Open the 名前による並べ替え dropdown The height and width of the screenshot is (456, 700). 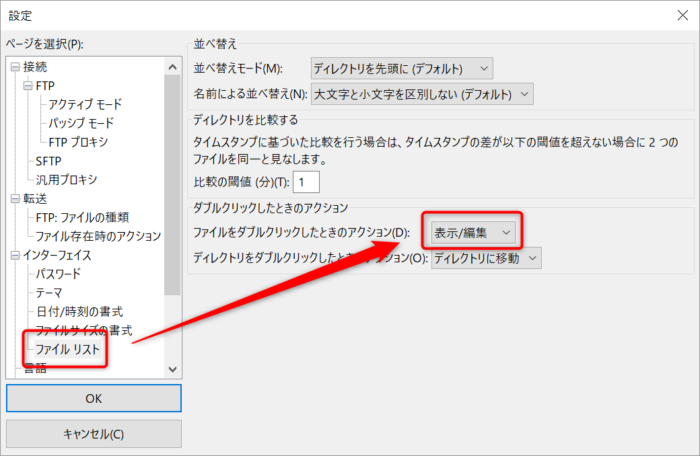[x=421, y=94]
